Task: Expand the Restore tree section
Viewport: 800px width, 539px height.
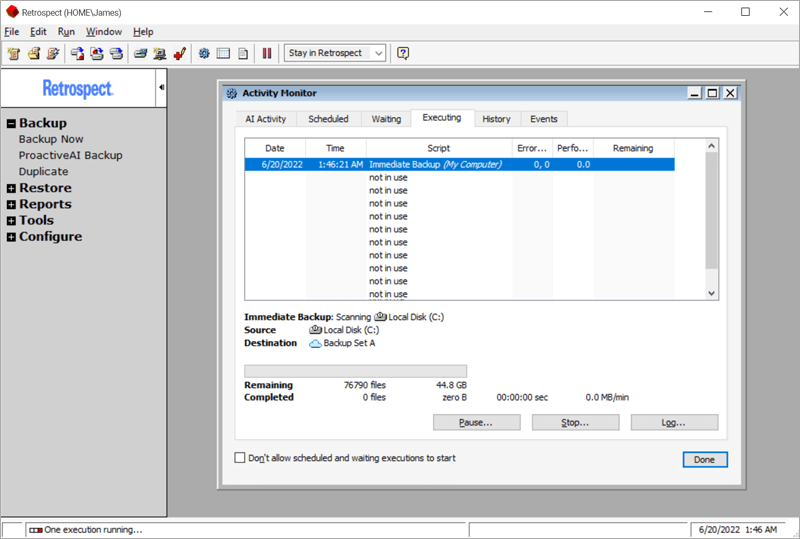Action: coord(11,188)
